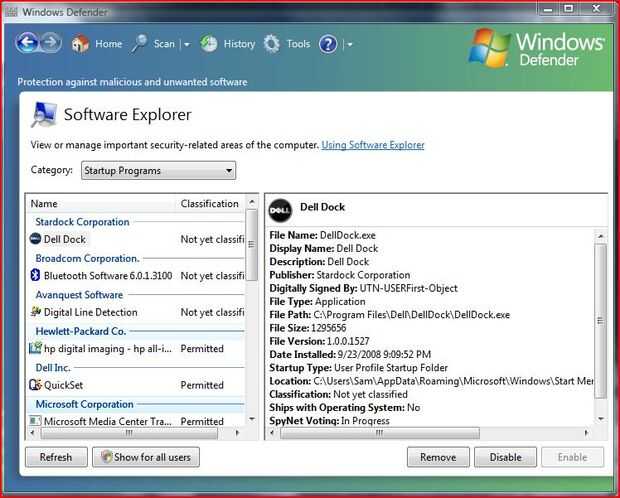The width and height of the screenshot is (620, 498).
Task: Click details pane horizontal scrollbar thumb
Action: click(x=380, y=433)
